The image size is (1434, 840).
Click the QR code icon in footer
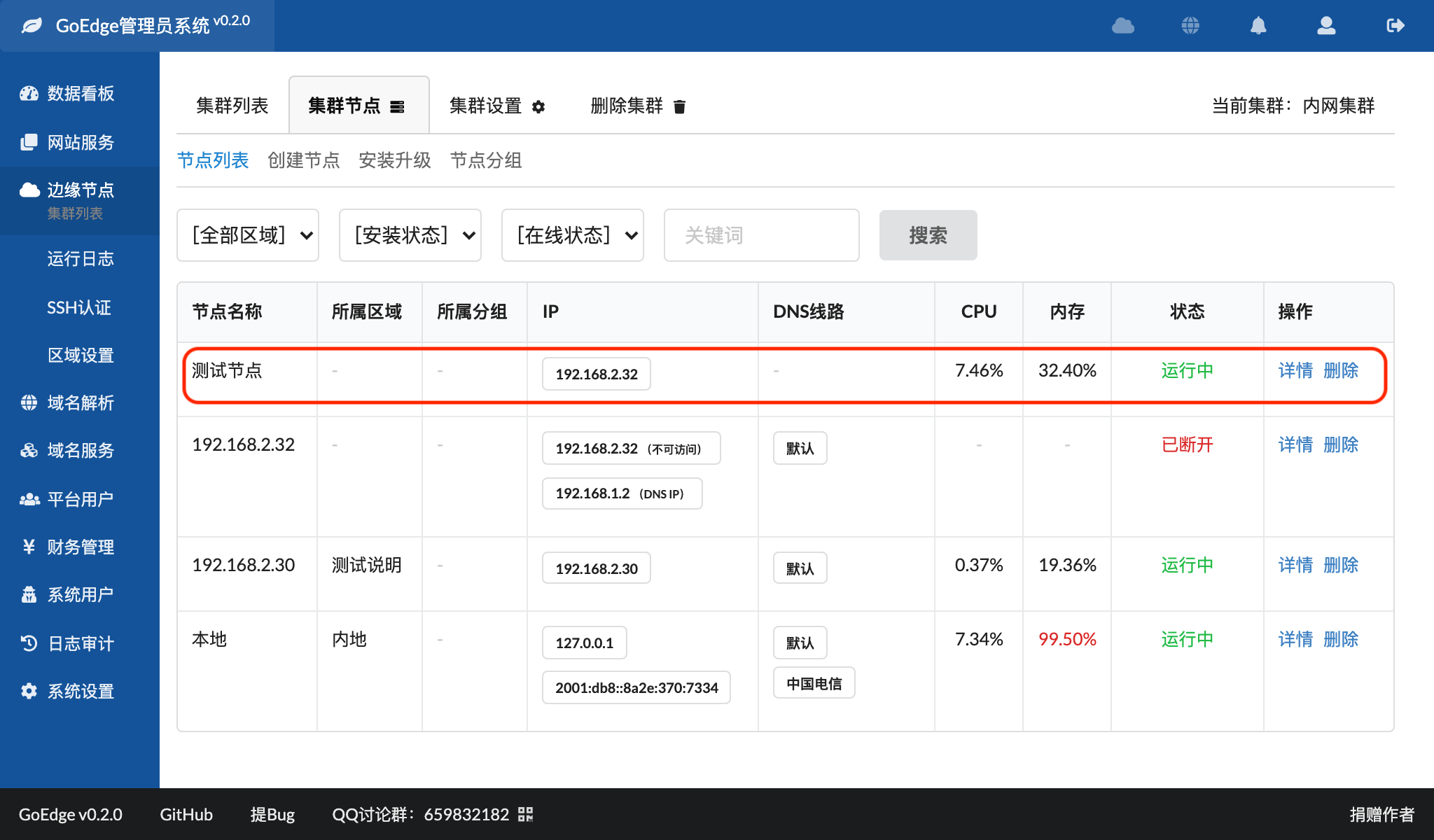pos(526,814)
